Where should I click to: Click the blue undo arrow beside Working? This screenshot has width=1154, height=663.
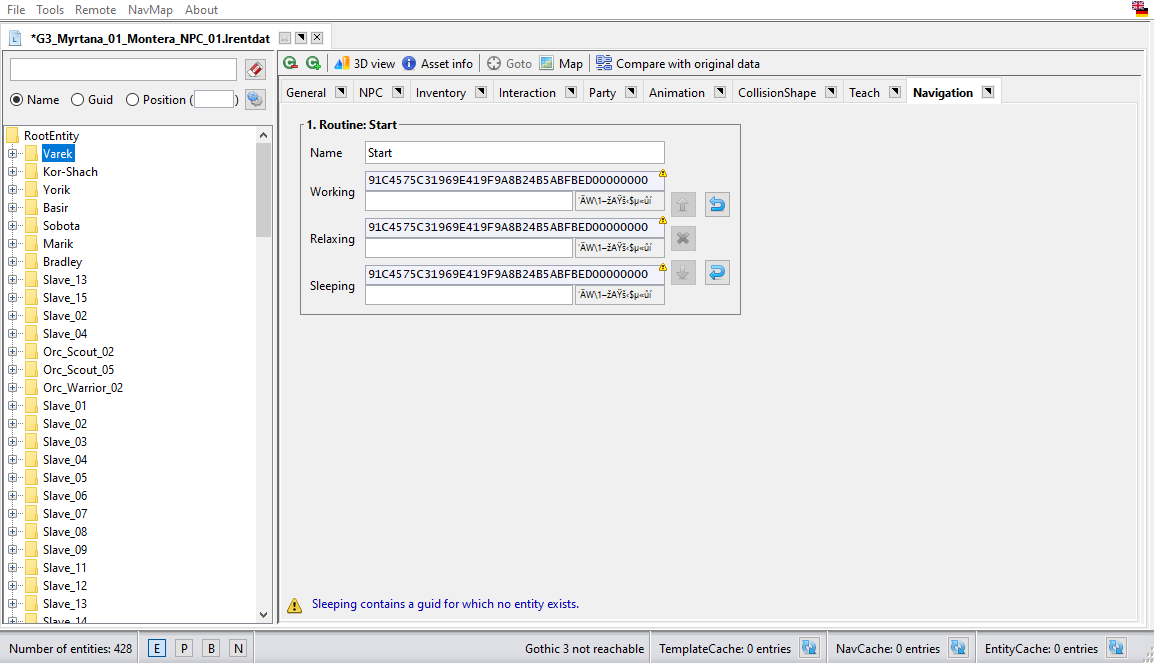coord(717,205)
